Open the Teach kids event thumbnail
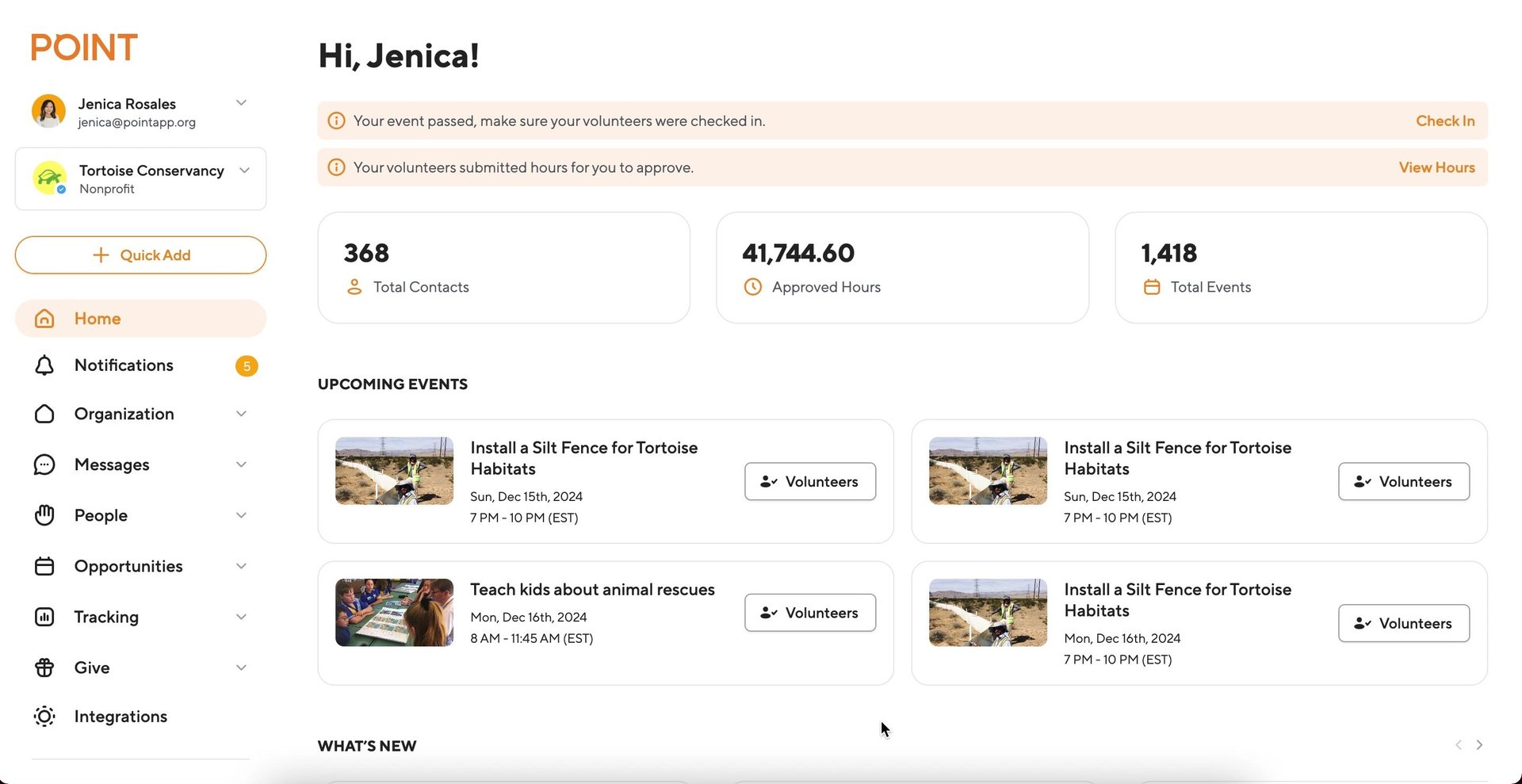Image resolution: width=1522 pixels, height=784 pixels. [394, 613]
